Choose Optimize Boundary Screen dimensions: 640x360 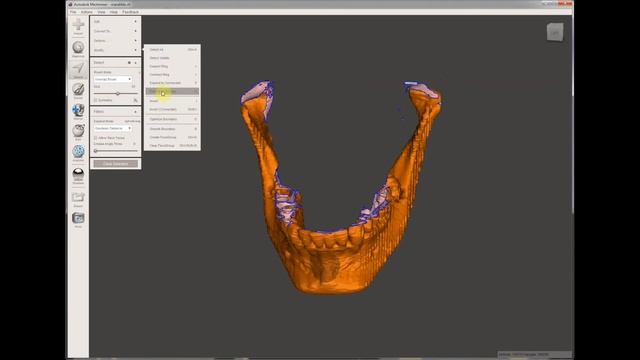pos(173,119)
